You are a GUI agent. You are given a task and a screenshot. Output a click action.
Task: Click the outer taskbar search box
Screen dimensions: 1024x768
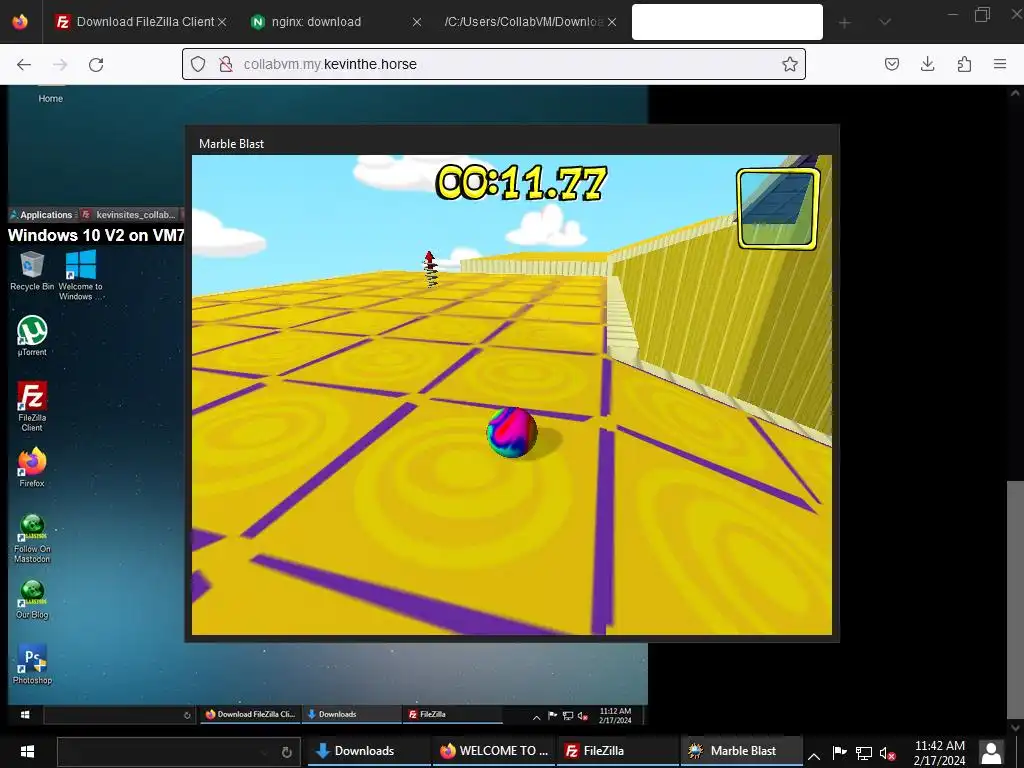click(x=178, y=752)
